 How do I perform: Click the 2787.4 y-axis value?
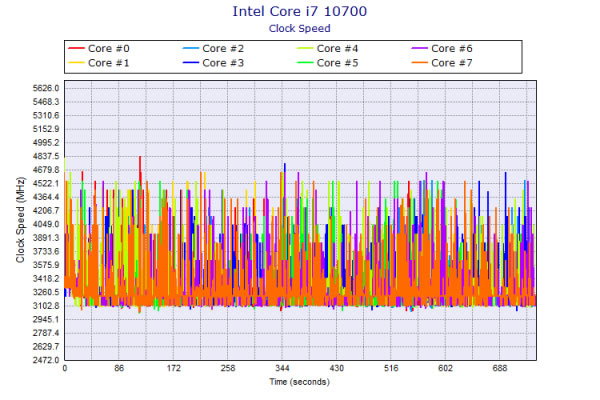tap(46, 333)
